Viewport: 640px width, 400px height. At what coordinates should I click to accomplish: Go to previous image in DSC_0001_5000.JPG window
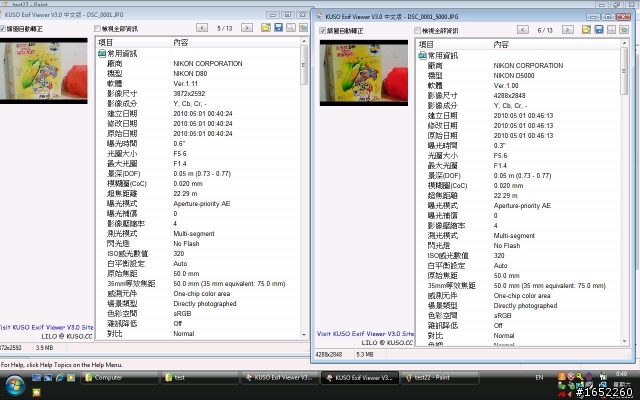click(522, 30)
